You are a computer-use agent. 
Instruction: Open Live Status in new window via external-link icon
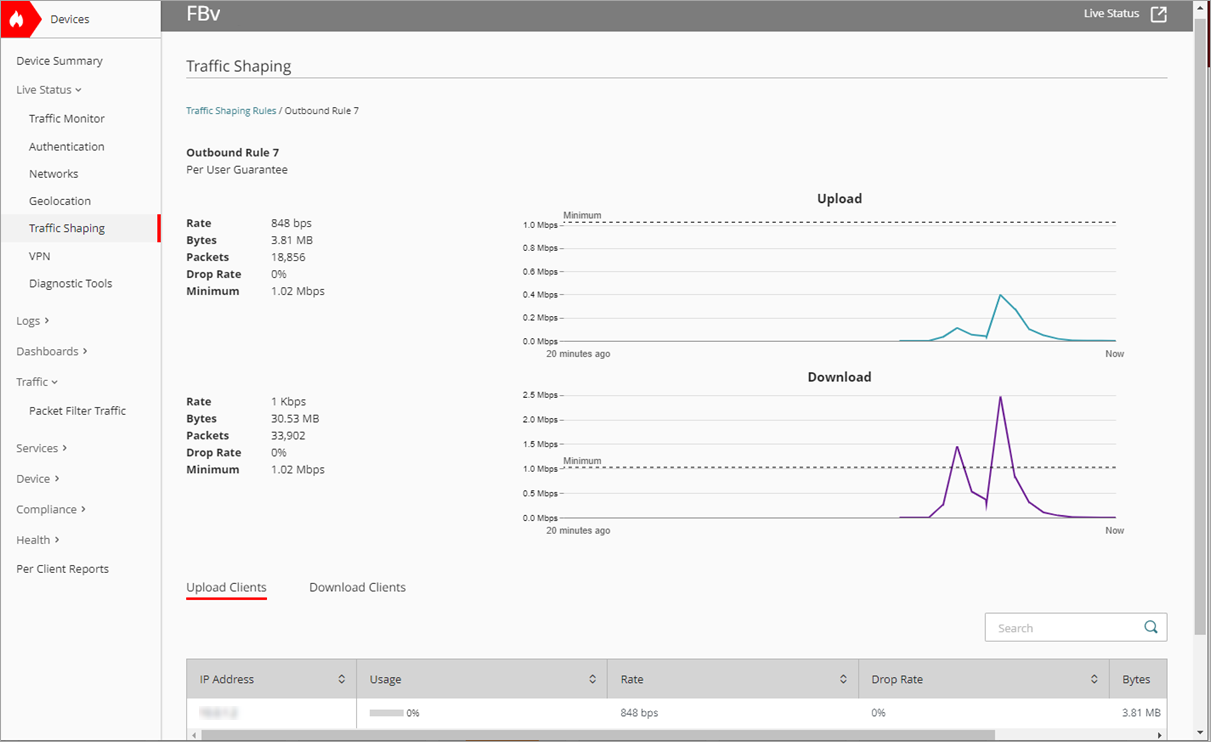(x=1160, y=13)
